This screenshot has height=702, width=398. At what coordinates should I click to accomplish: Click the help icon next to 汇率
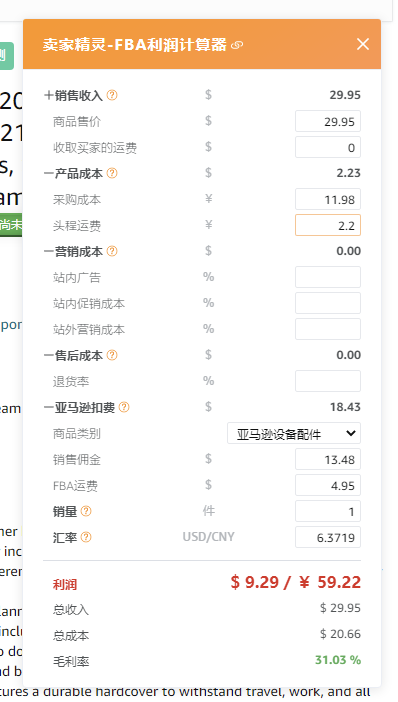(x=86, y=537)
